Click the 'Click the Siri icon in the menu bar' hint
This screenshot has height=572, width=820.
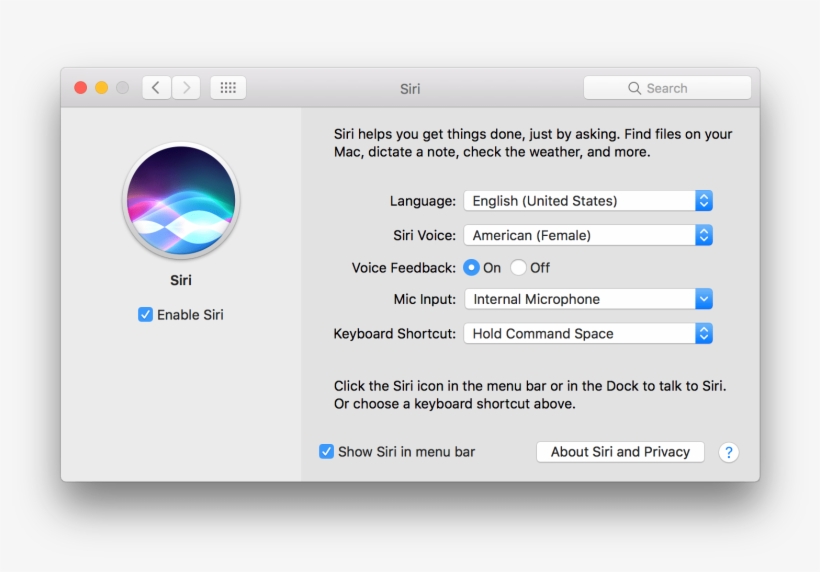[x=530, y=395]
